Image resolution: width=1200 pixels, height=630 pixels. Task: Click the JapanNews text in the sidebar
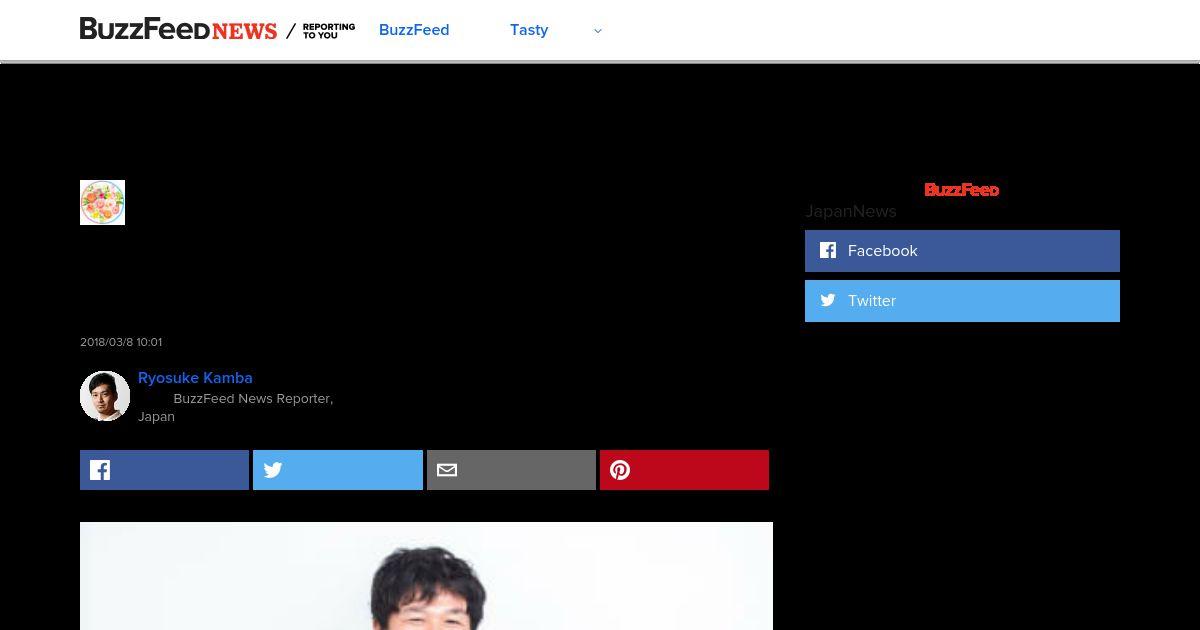tap(851, 211)
